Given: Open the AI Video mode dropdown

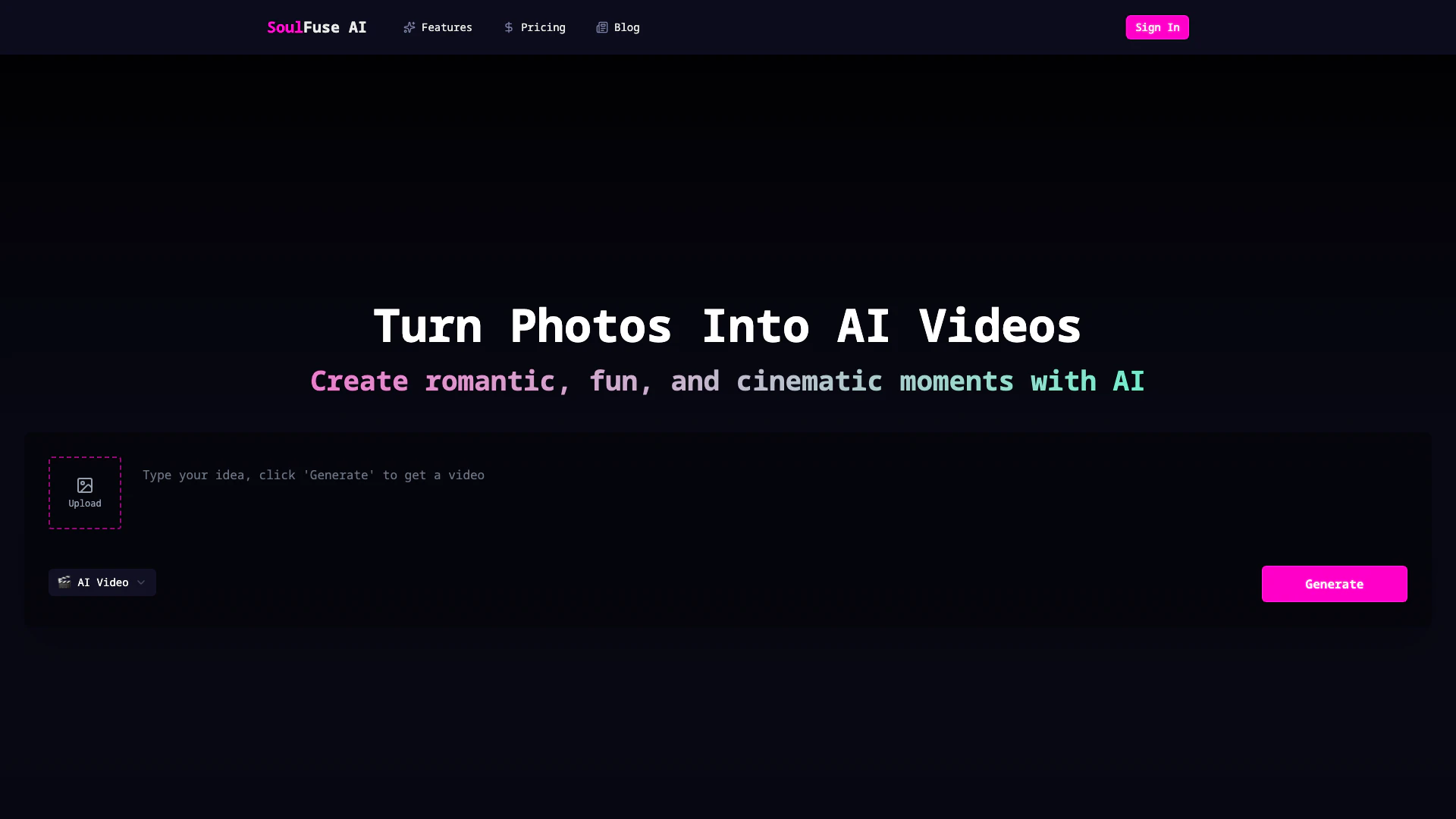Looking at the screenshot, I should click(102, 582).
